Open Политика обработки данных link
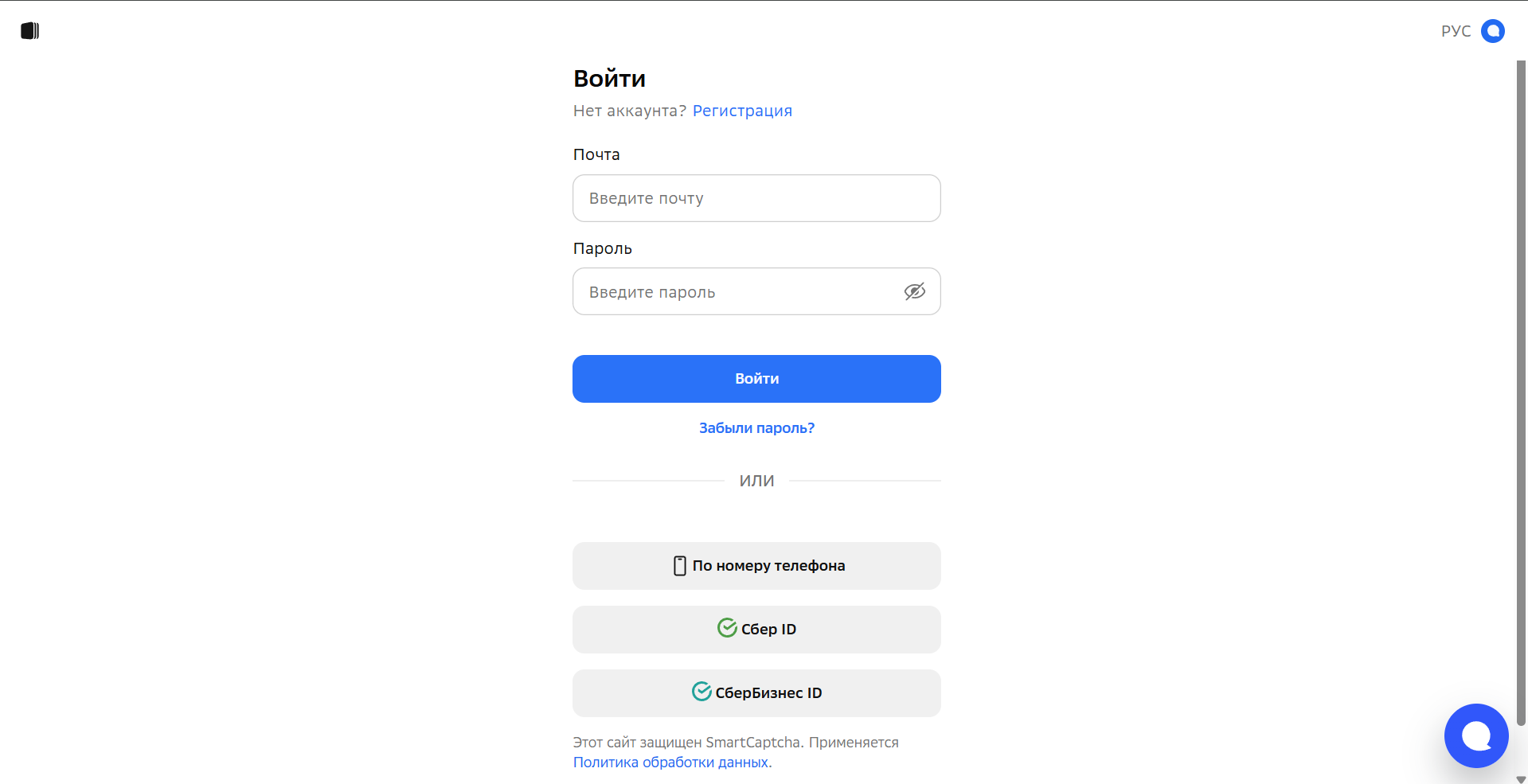The width and height of the screenshot is (1528, 784). [x=671, y=763]
